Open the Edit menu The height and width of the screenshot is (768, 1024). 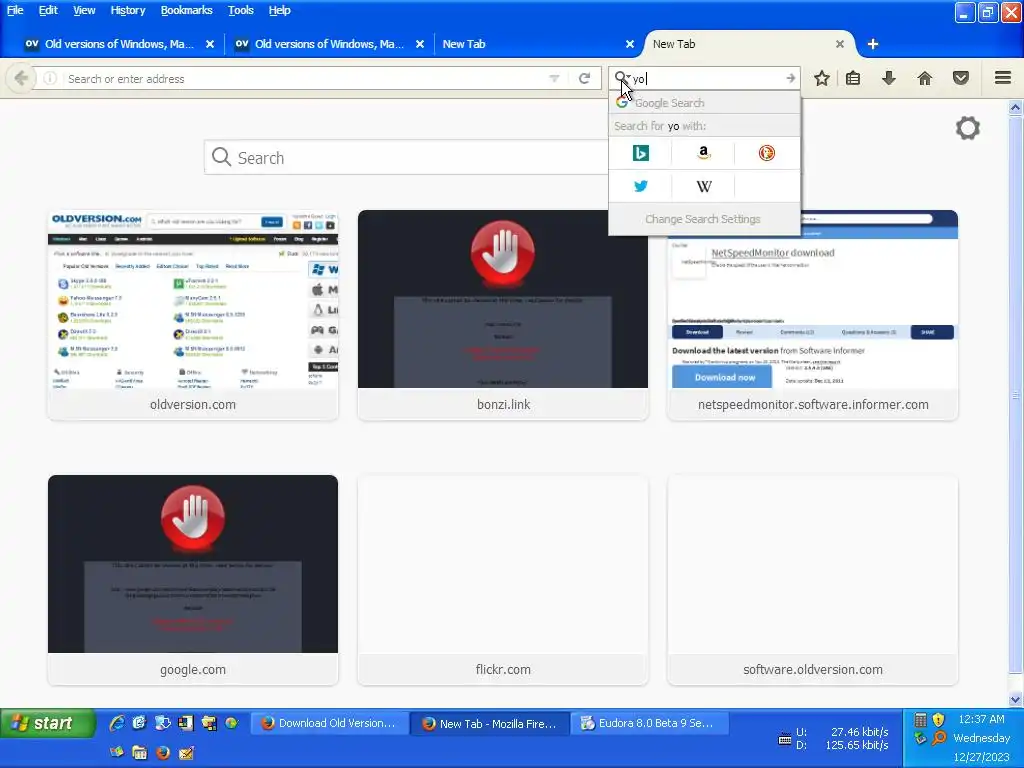pos(48,10)
